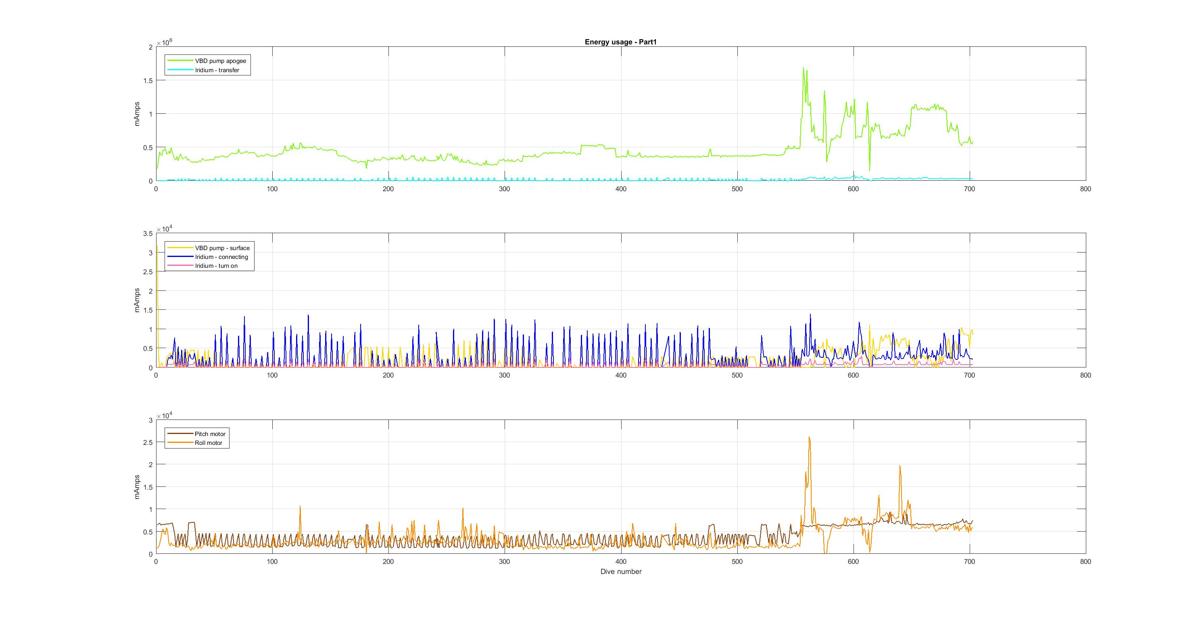Click y-tick '2.5' on the Pitch motor plot

147,442
